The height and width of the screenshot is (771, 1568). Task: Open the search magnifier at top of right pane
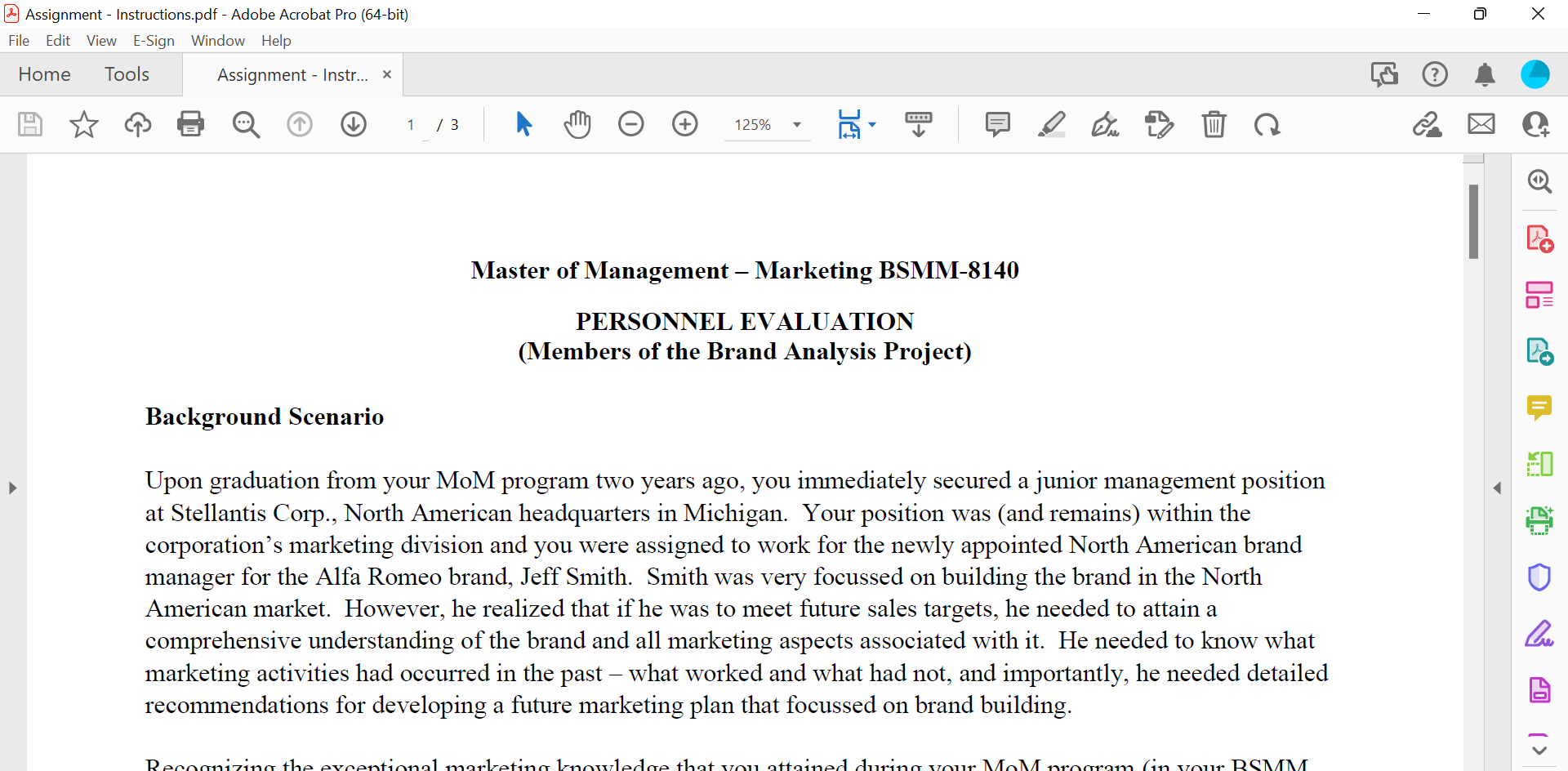[x=1539, y=181]
